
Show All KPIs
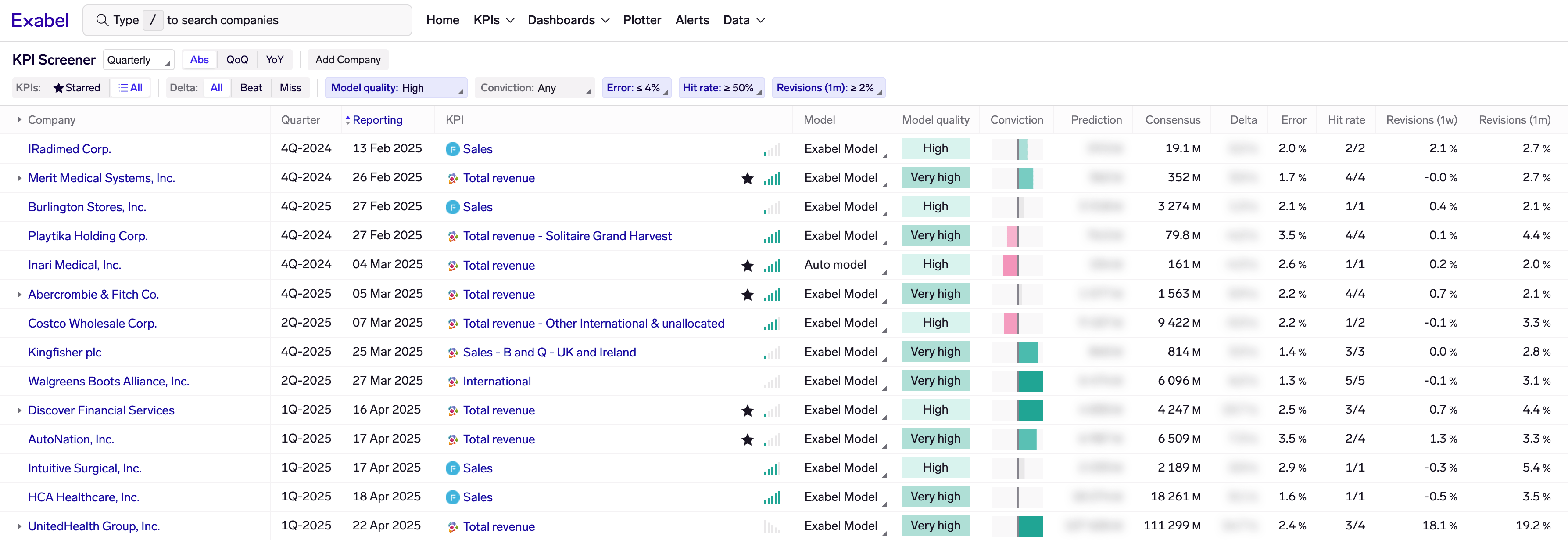130,88
